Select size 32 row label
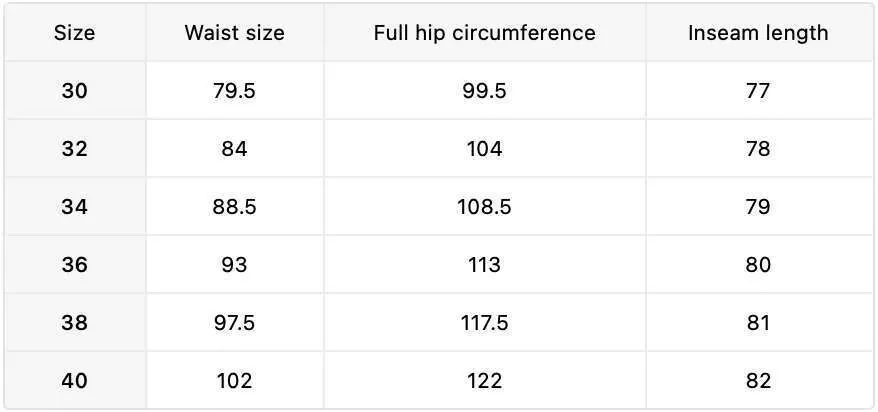This screenshot has height=412, width=878. [74, 149]
